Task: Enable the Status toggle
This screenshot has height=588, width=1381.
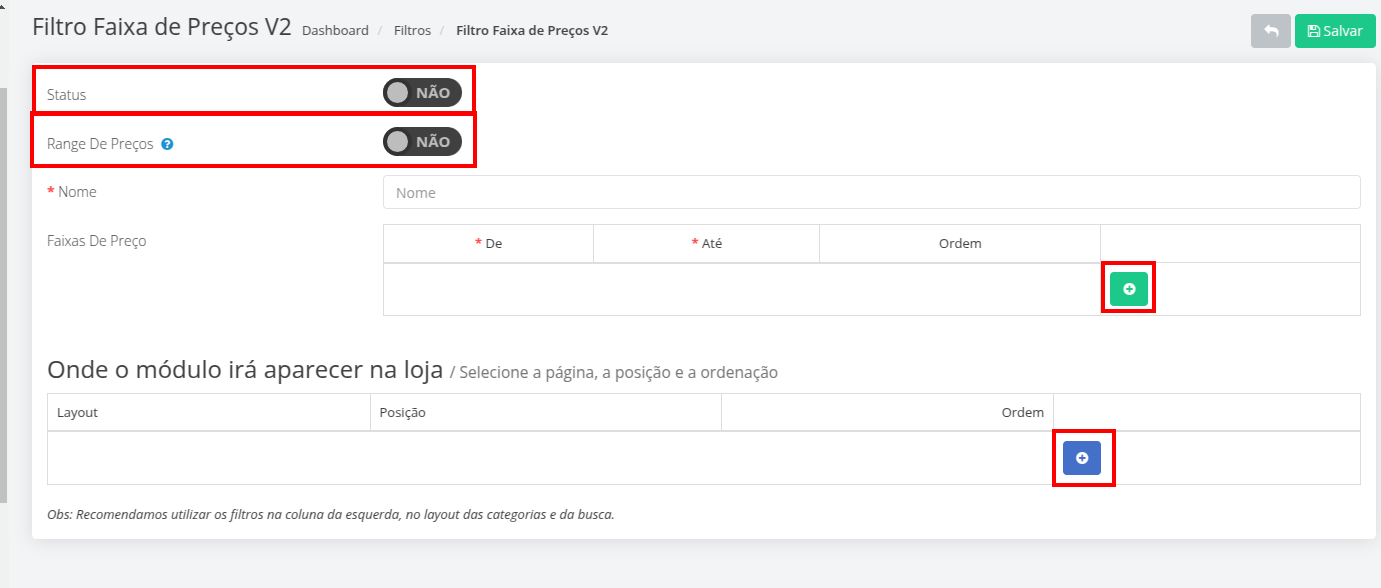Action: (x=422, y=93)
